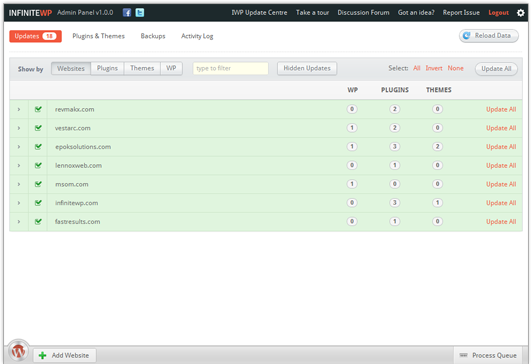Click the Logout link

(498, 13)
